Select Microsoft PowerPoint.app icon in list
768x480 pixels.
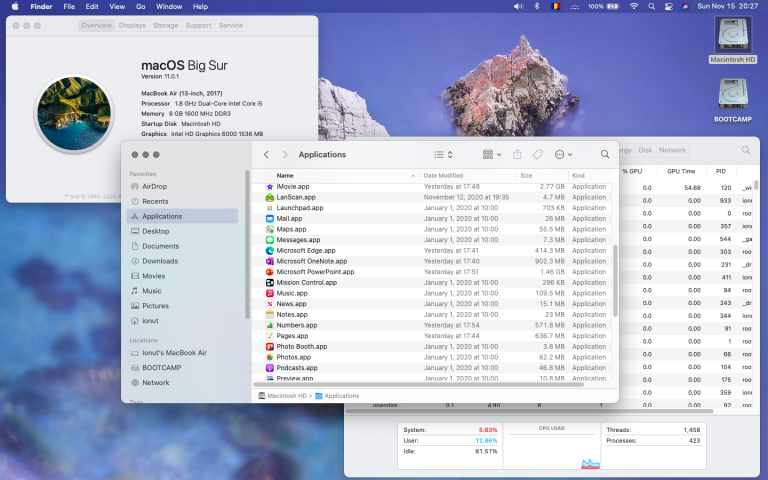269,272
